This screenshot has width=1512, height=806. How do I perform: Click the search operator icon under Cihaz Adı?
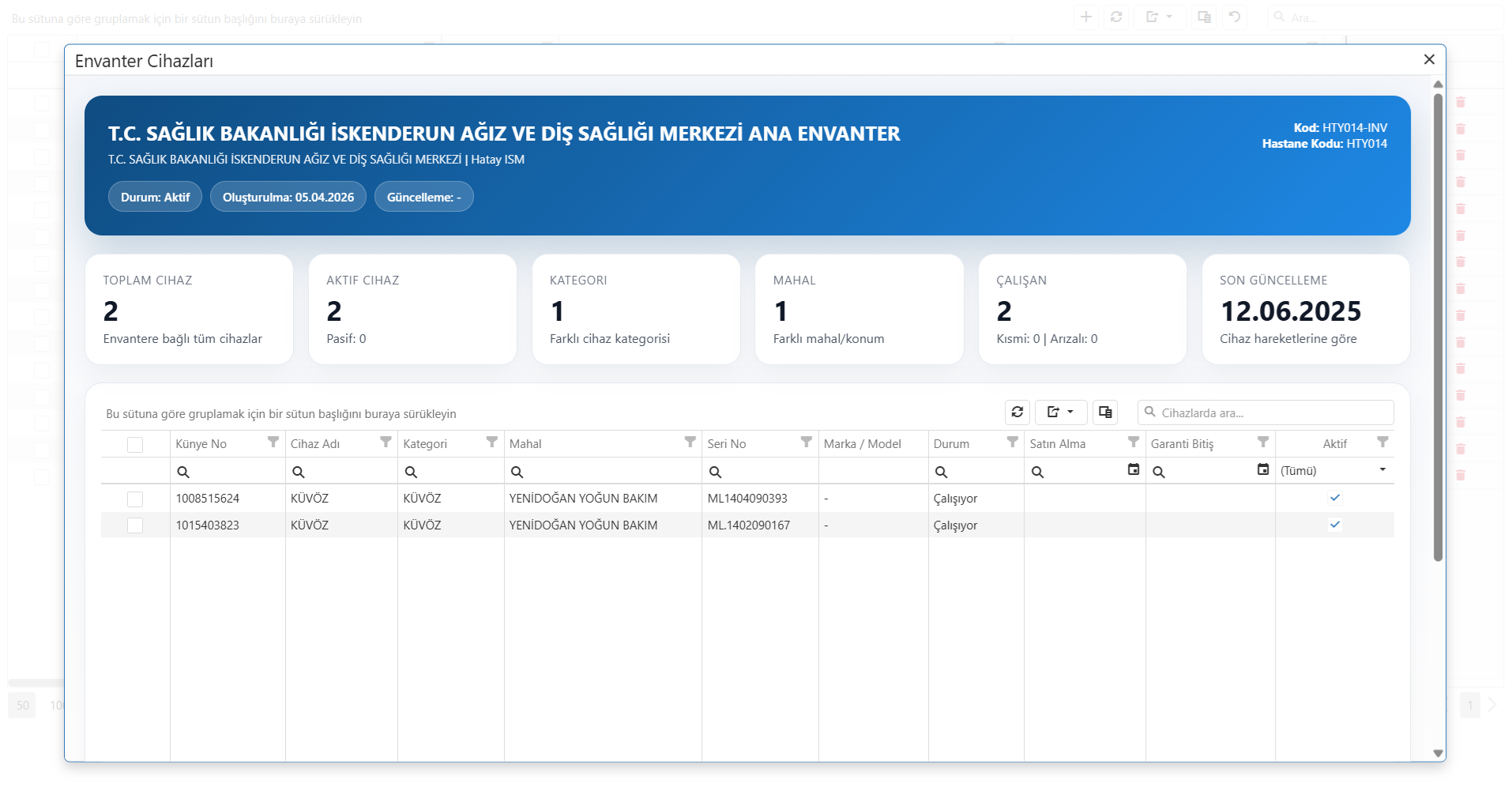(299, 472)
